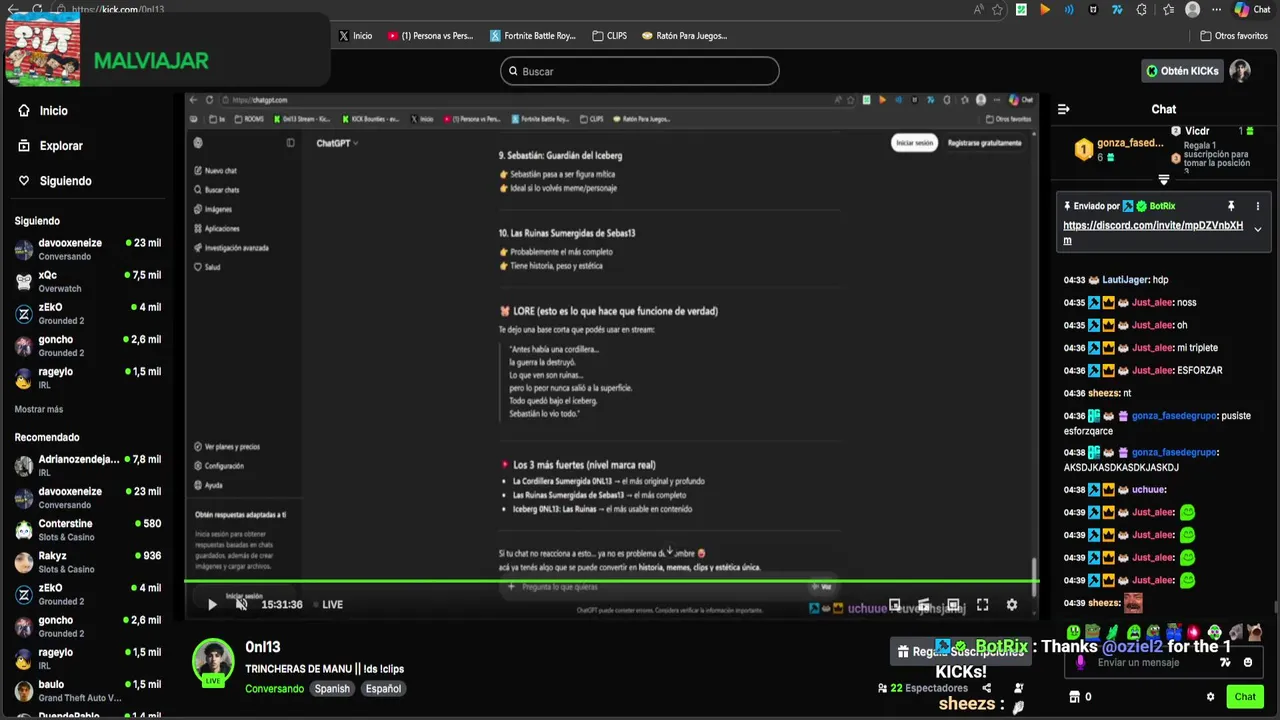Open pinned message options menu
The width and height of the screenshot is (1280, 720).
pos(1258,206)
